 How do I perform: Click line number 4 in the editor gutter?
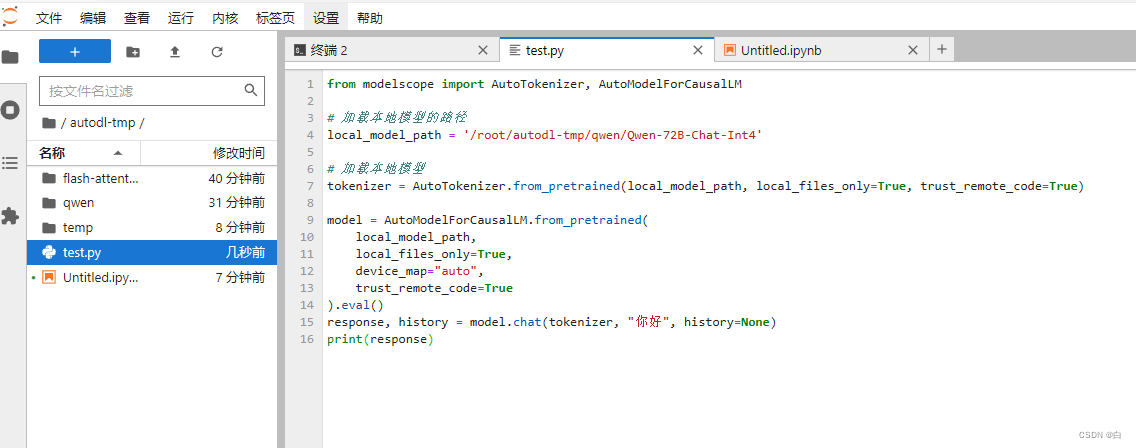tap(310, 135)
